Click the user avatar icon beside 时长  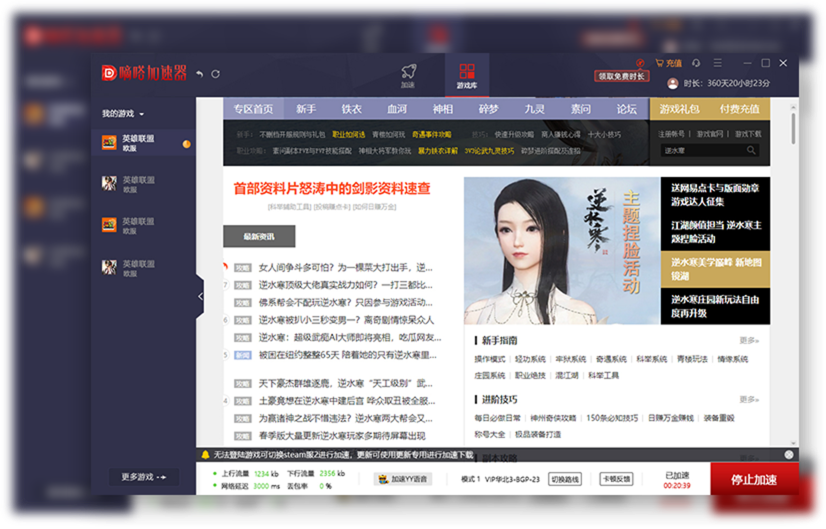tap(673, 83)
